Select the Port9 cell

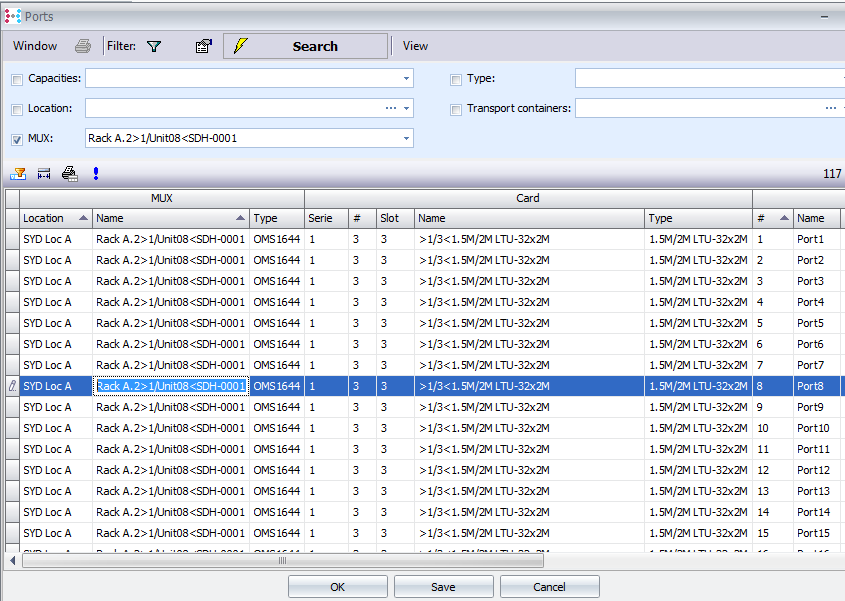(x=818, y=407)
